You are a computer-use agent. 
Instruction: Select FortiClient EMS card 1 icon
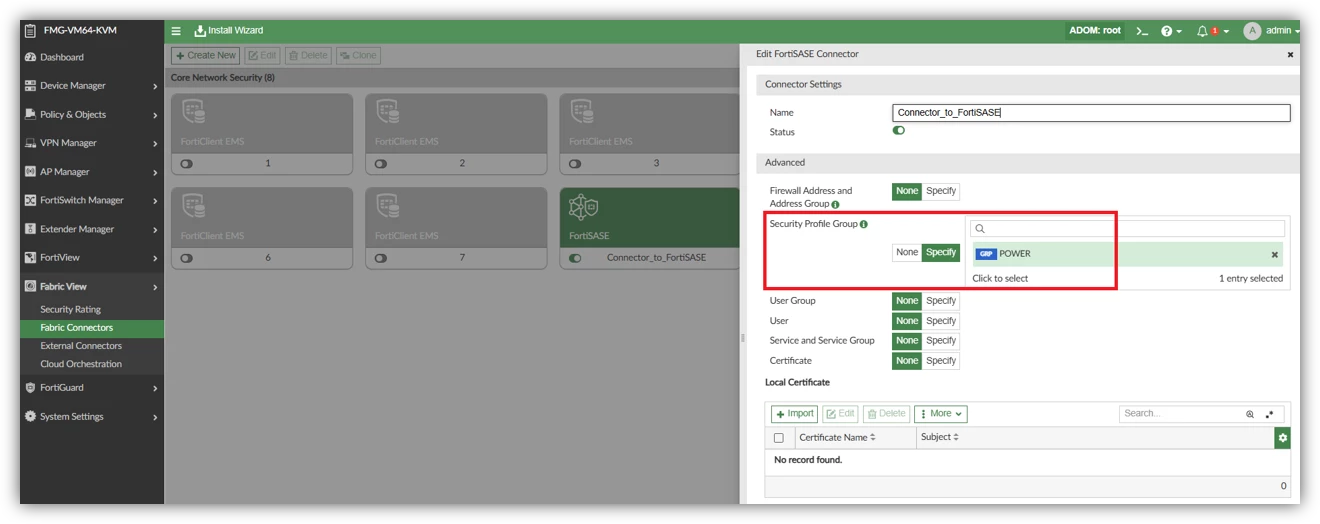click(194, 112)
